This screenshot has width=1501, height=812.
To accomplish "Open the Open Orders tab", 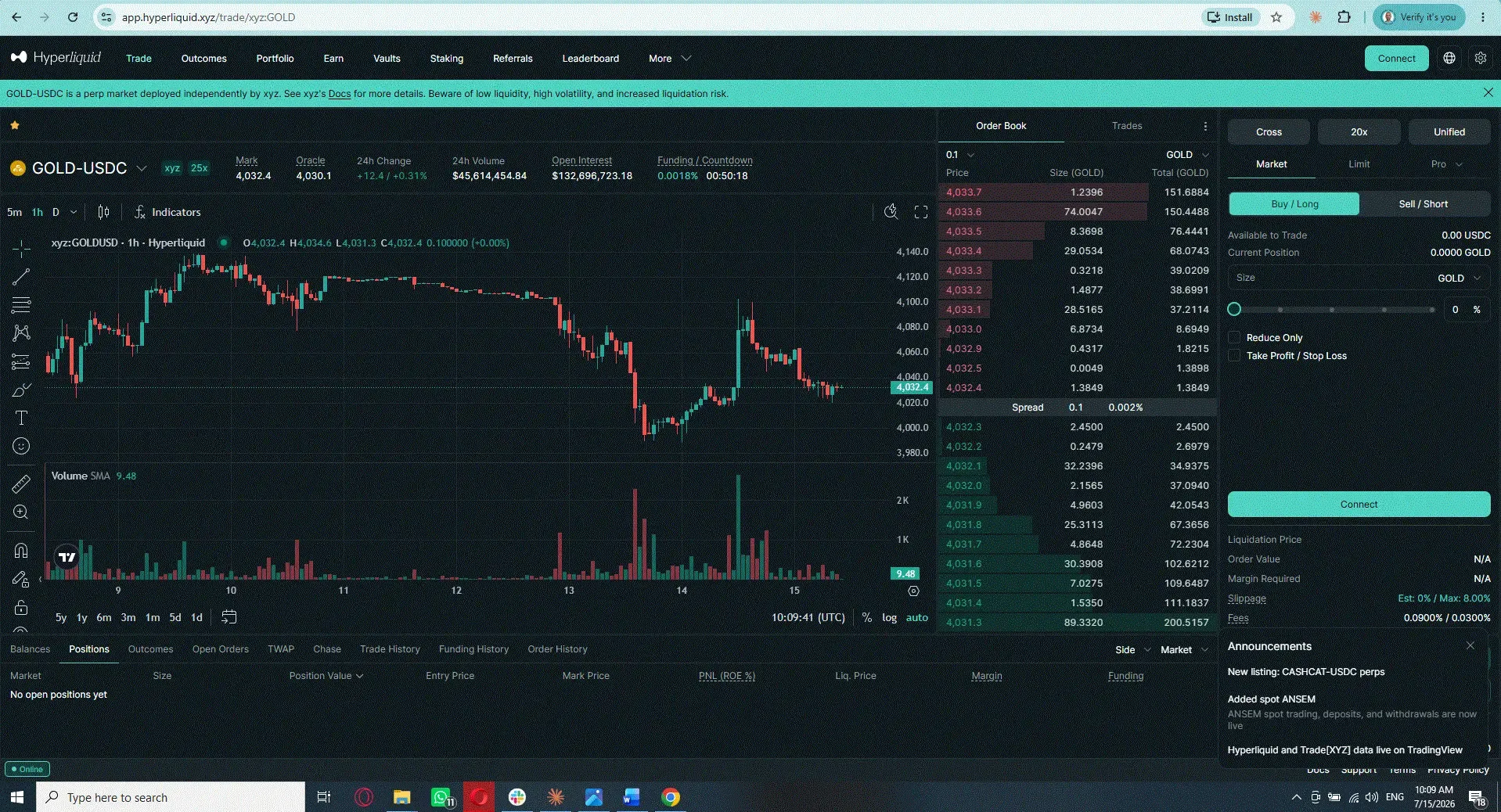I will 221,649.
